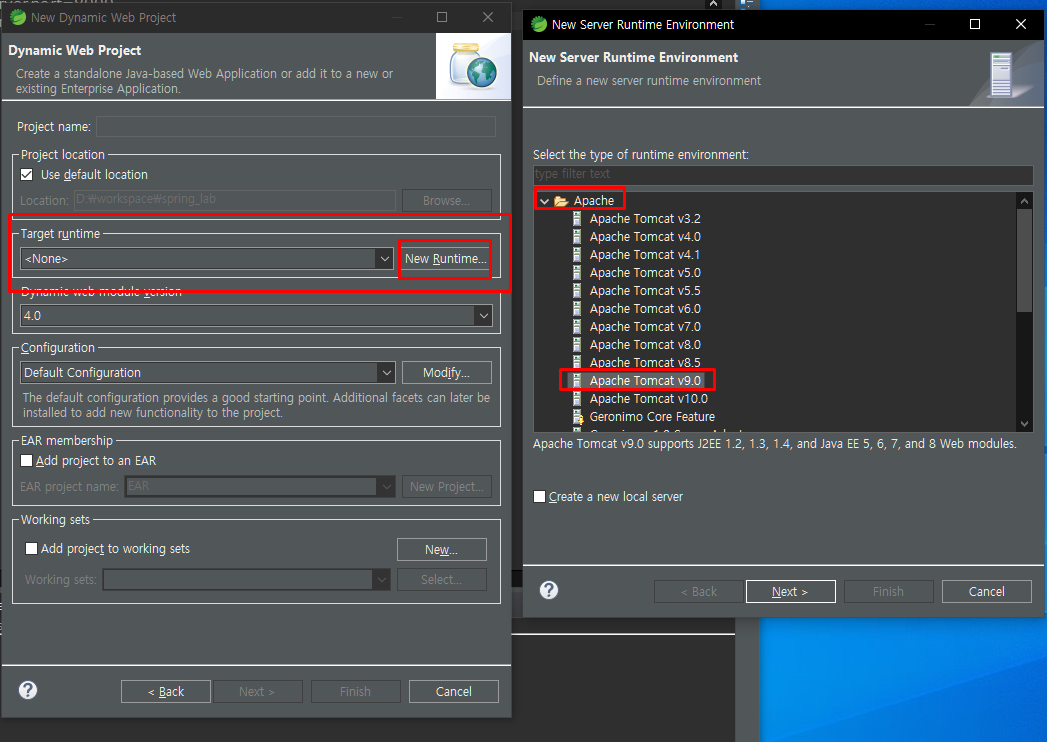Image resolution: width=1047 pixels, height=742 pixels.
Task: Click the New working set button
Action: [x=441, y=550]
